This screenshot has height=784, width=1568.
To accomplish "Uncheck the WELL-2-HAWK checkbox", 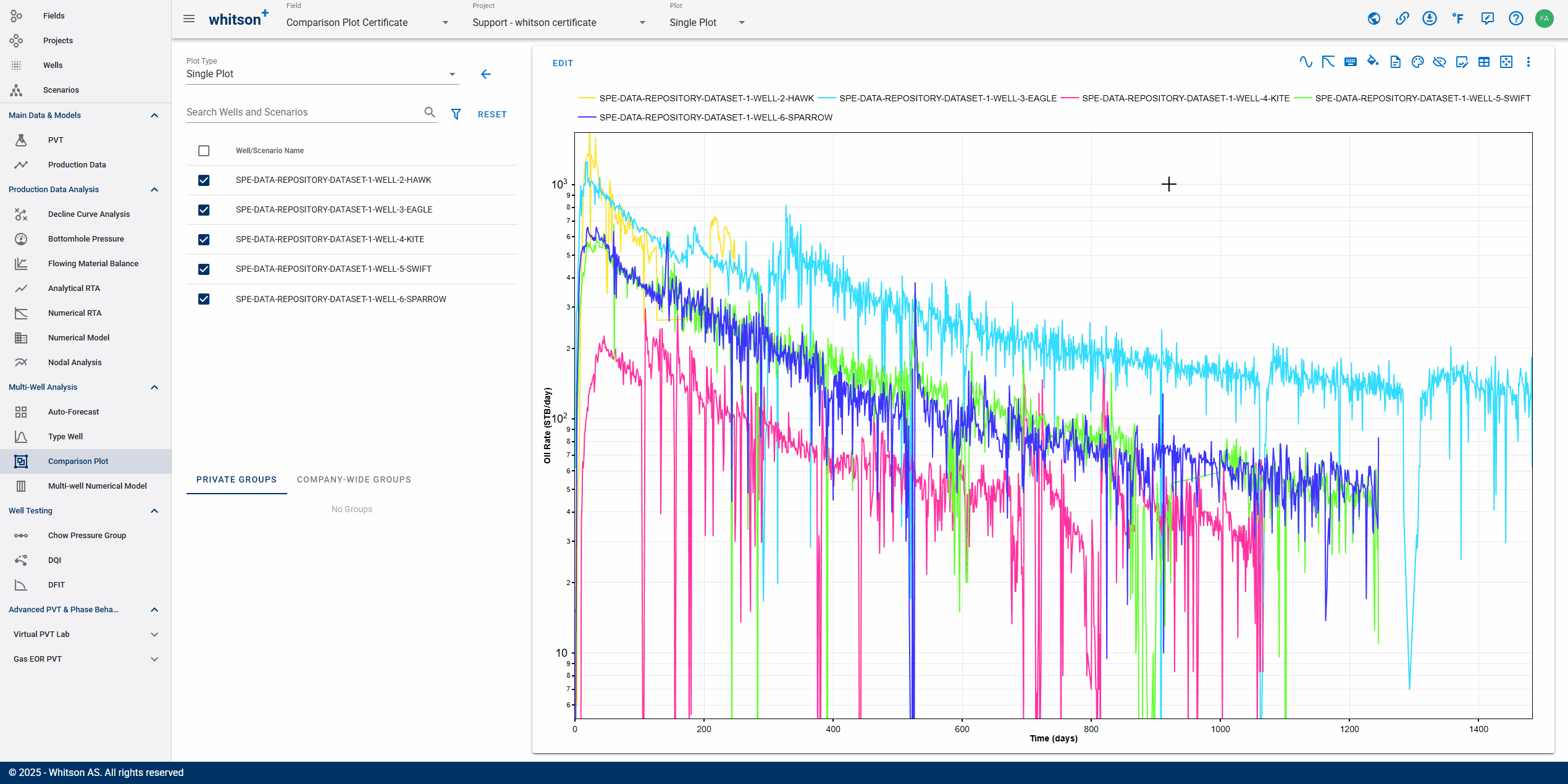I will [204, 180].
